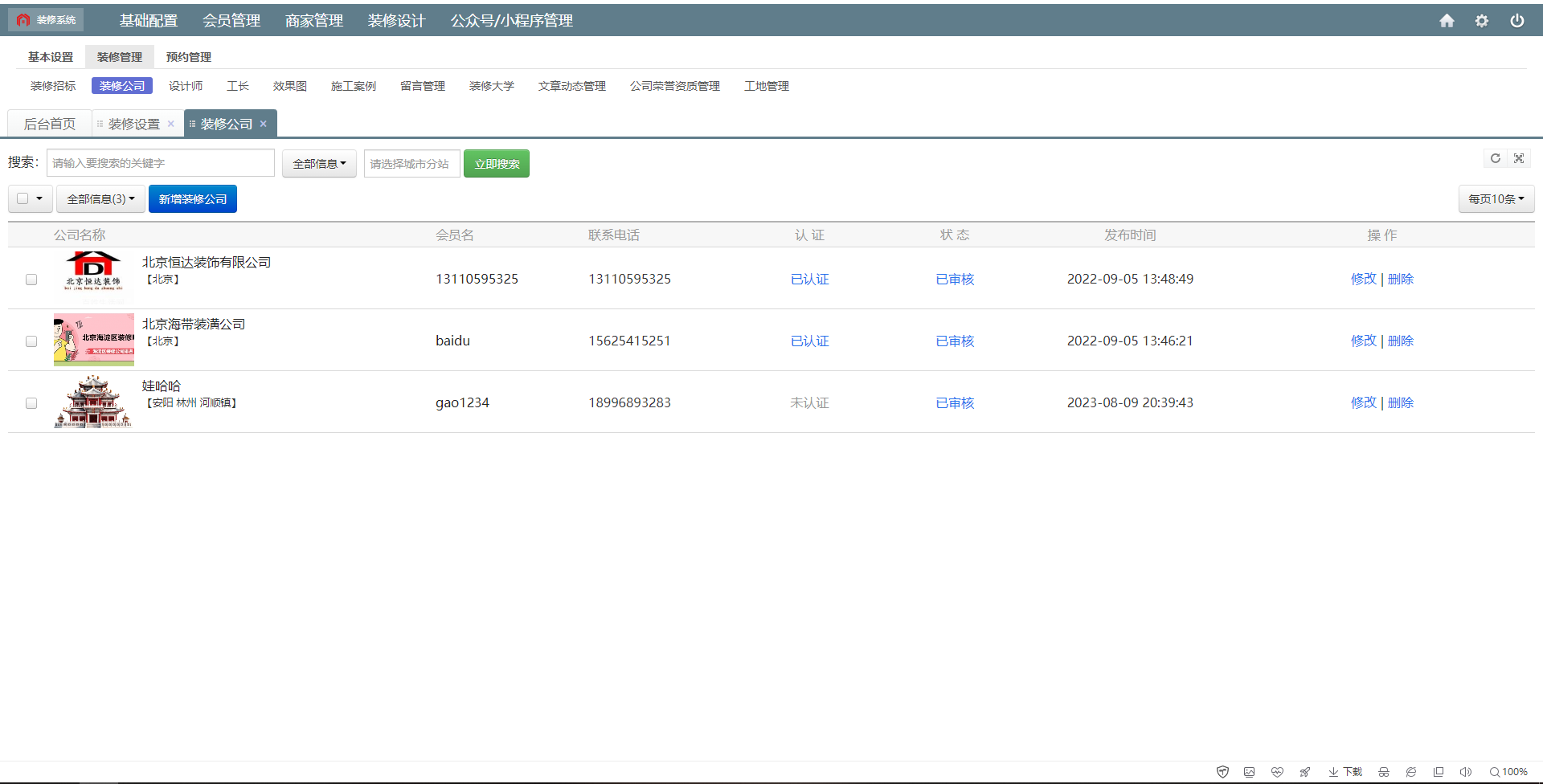The image size is (1543, 784).
Task: Click the rocket accelerator icon in status bar
Action: pos(1304,772)
